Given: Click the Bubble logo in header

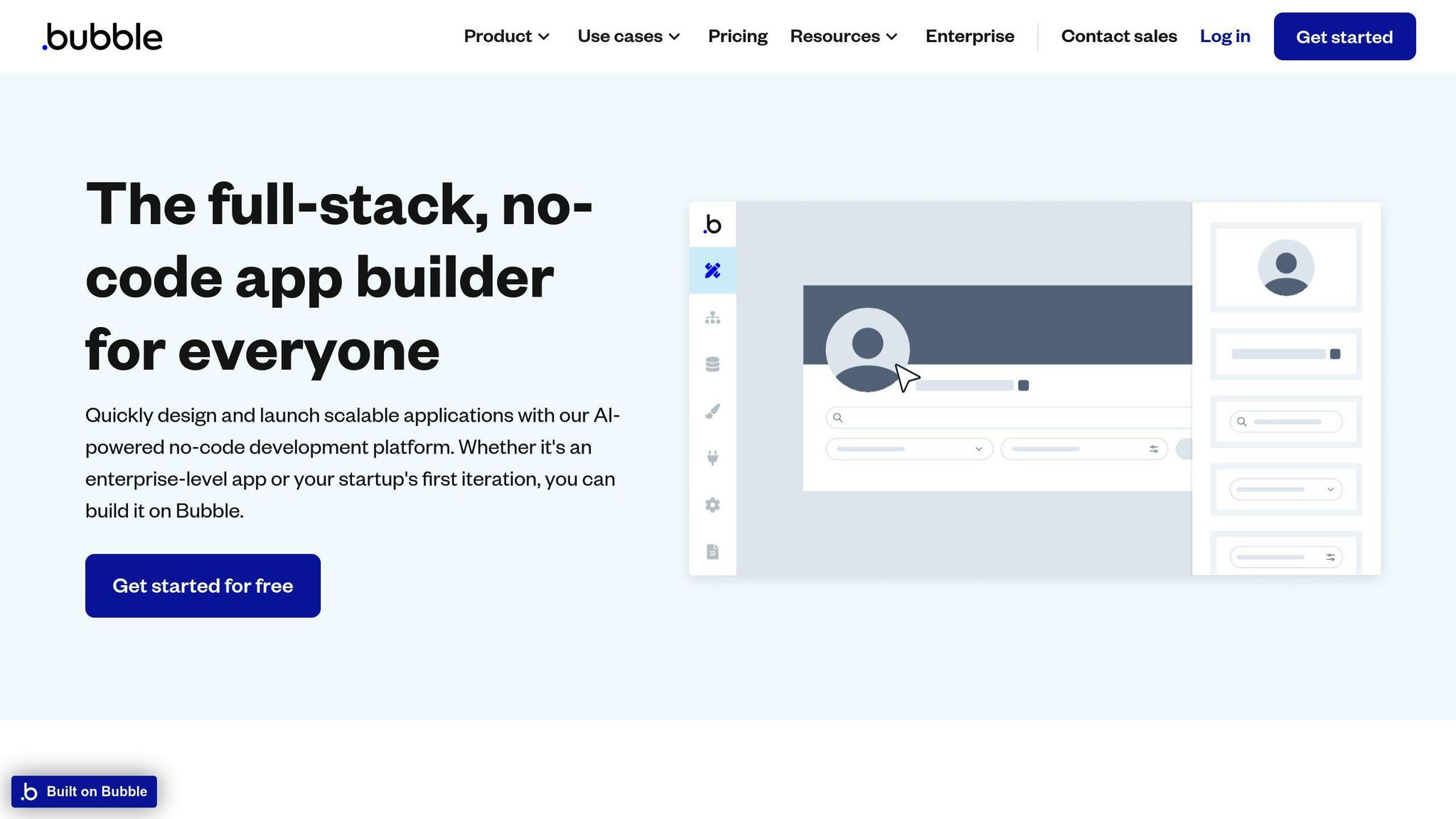Looking at the screenshot, I should (x=102, y=37).
